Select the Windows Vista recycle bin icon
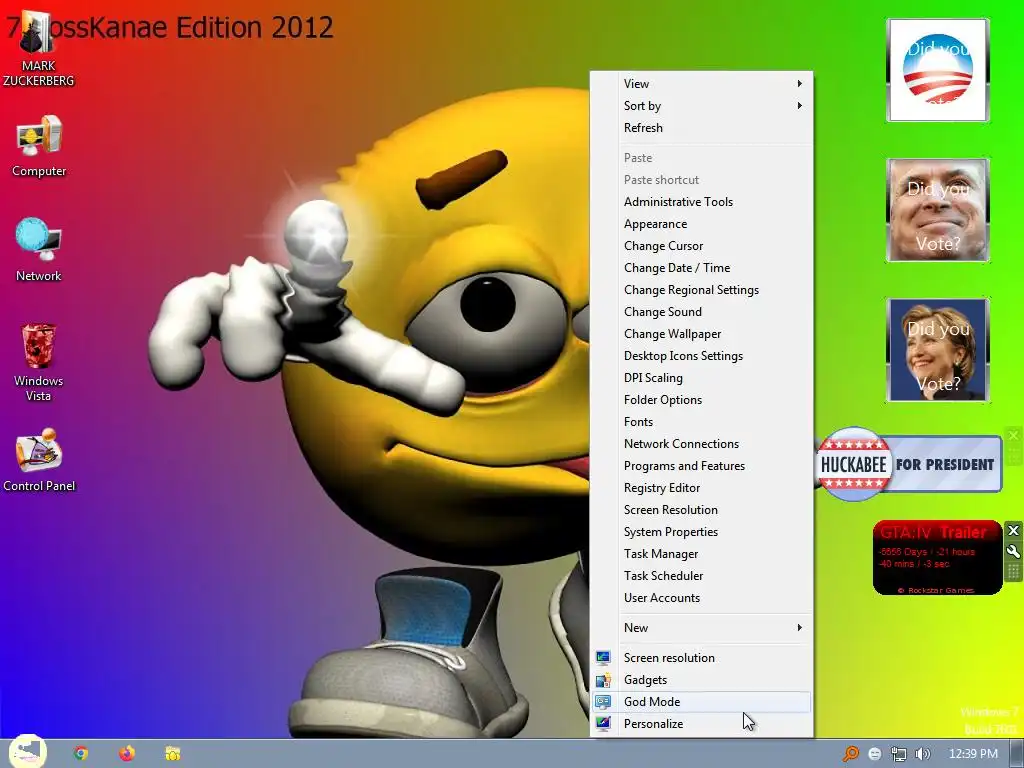Screen dimensions: 1024x768 39,362
